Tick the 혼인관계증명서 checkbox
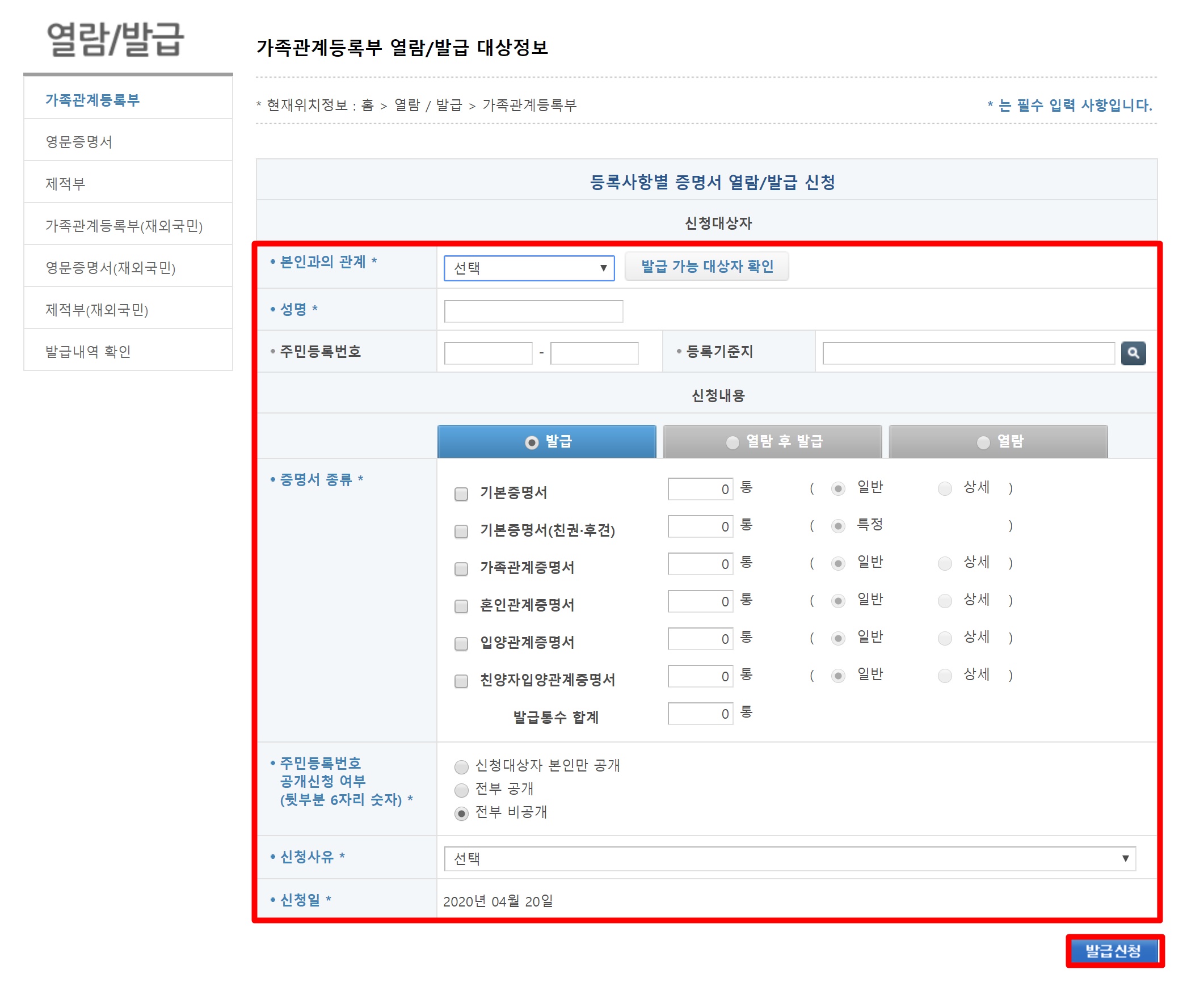Image resolution: width=1204 pixels, height=995 pixels. point(461,606)
